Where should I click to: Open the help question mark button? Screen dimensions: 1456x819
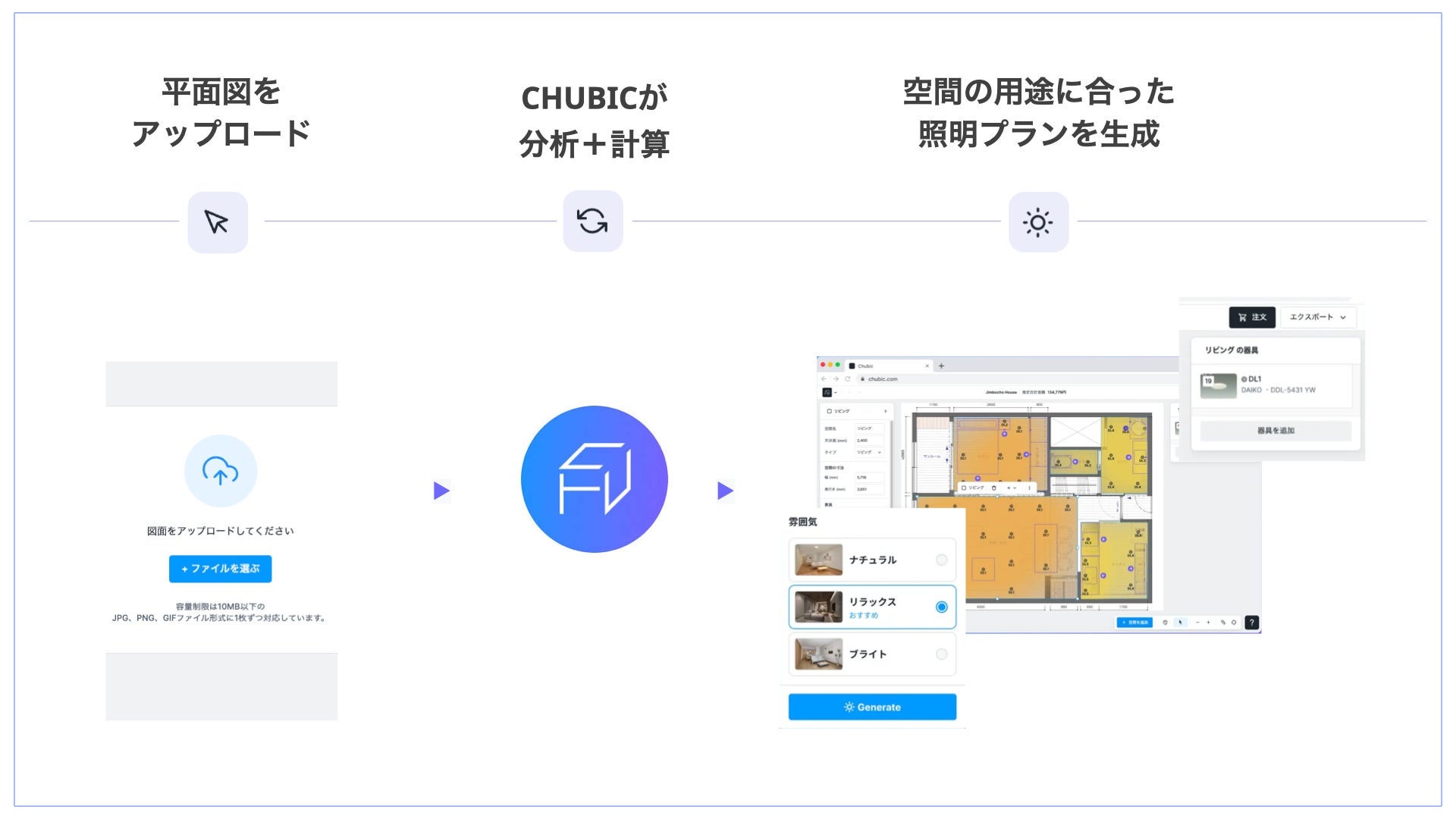click(x=1252, y=623)
